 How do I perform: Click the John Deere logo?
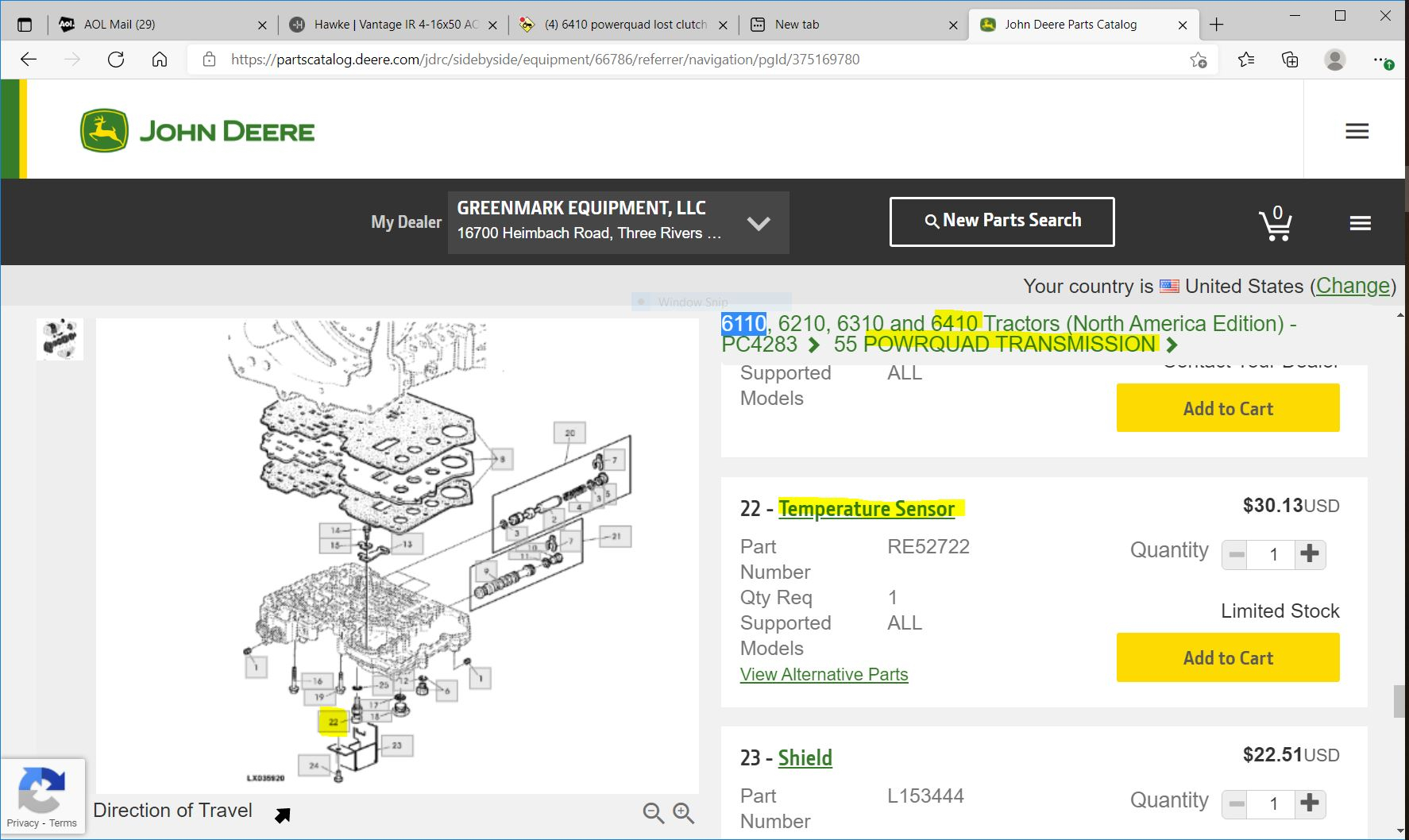coord(197,131)
